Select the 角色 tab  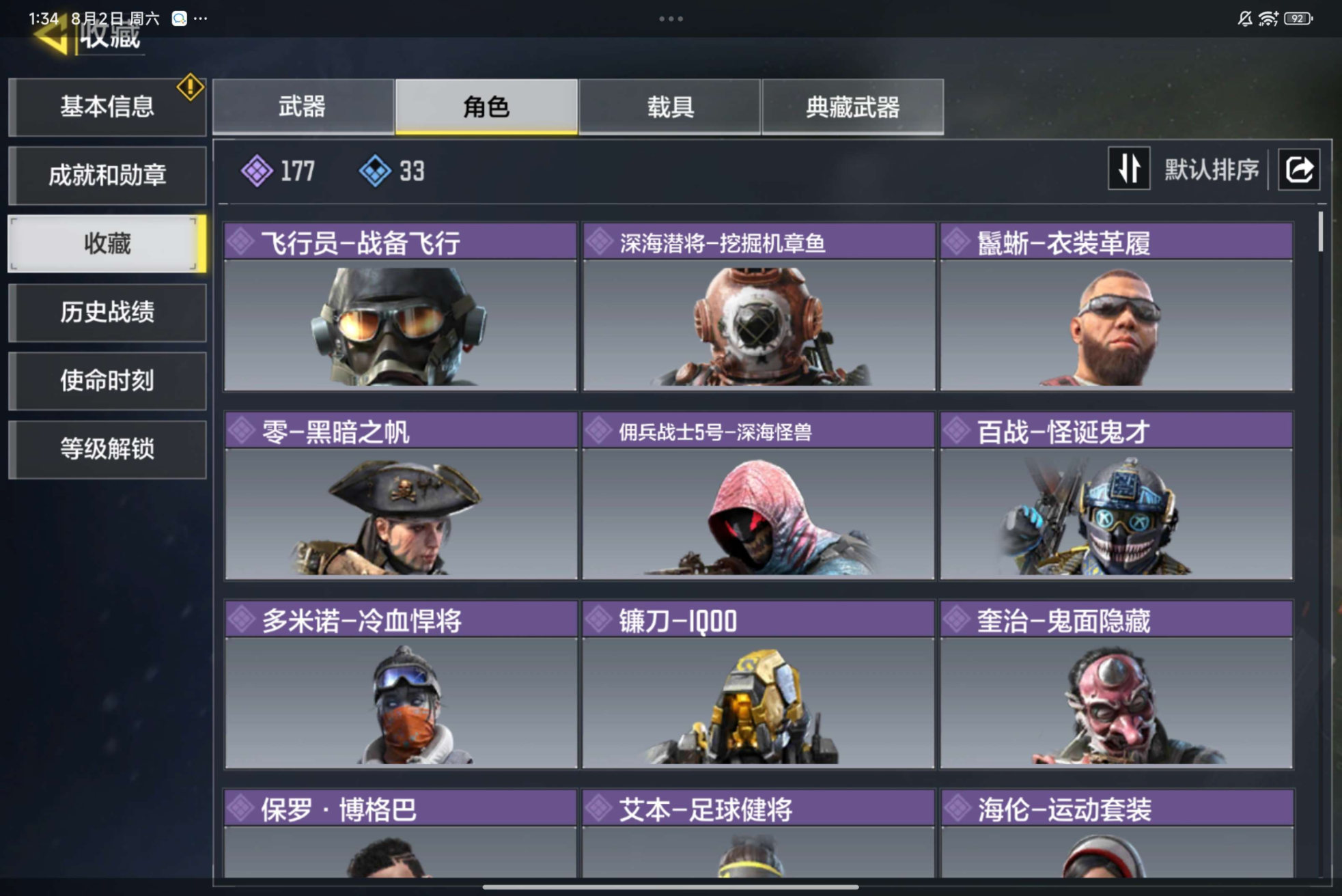(x=486, y=107)
